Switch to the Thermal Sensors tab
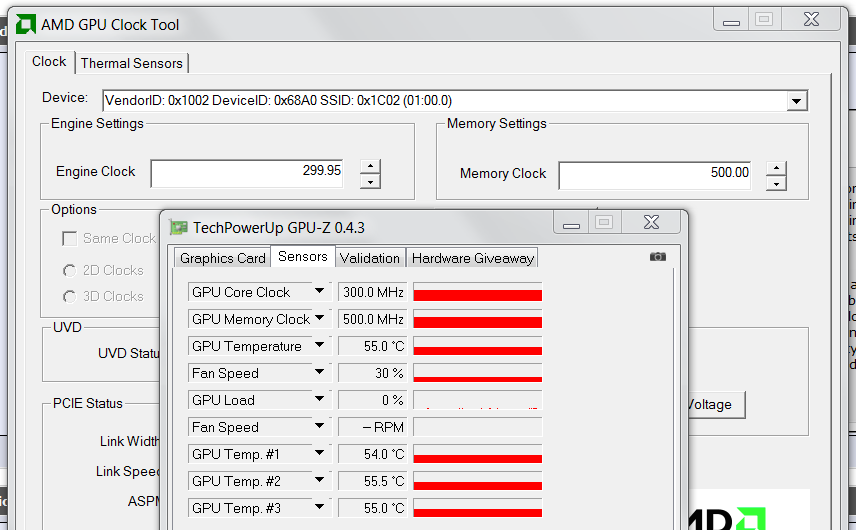This screenshot has height=530, width=856. (x=132, y=63)
